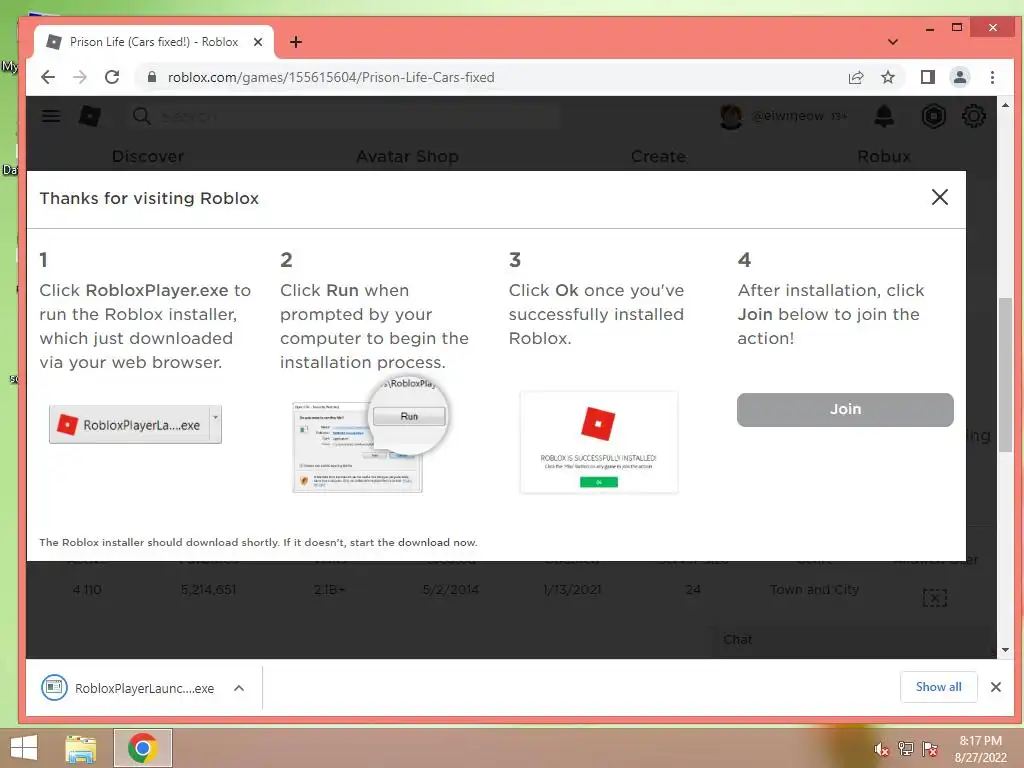Click the gray Join button

click(x=845, y=409)
